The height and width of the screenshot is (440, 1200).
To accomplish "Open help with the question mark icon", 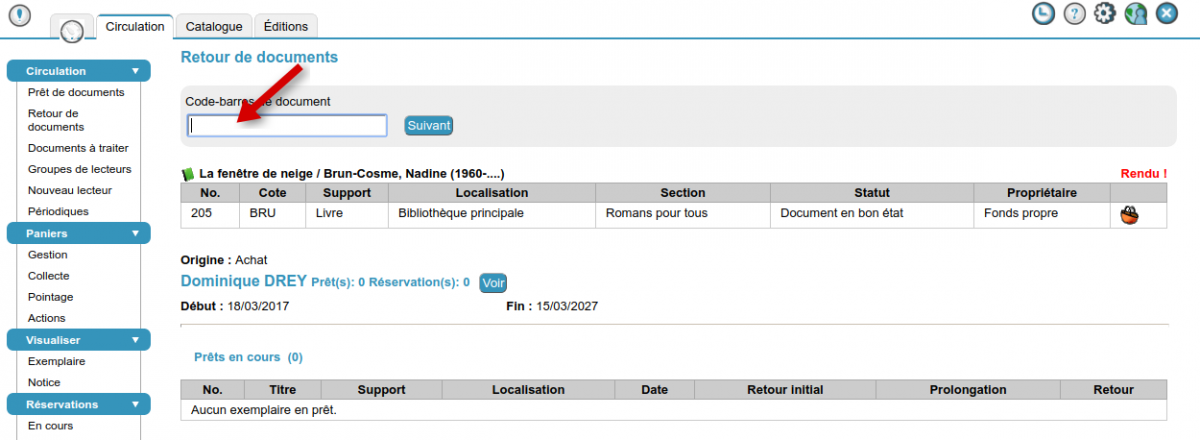I will pos(1074,14).
